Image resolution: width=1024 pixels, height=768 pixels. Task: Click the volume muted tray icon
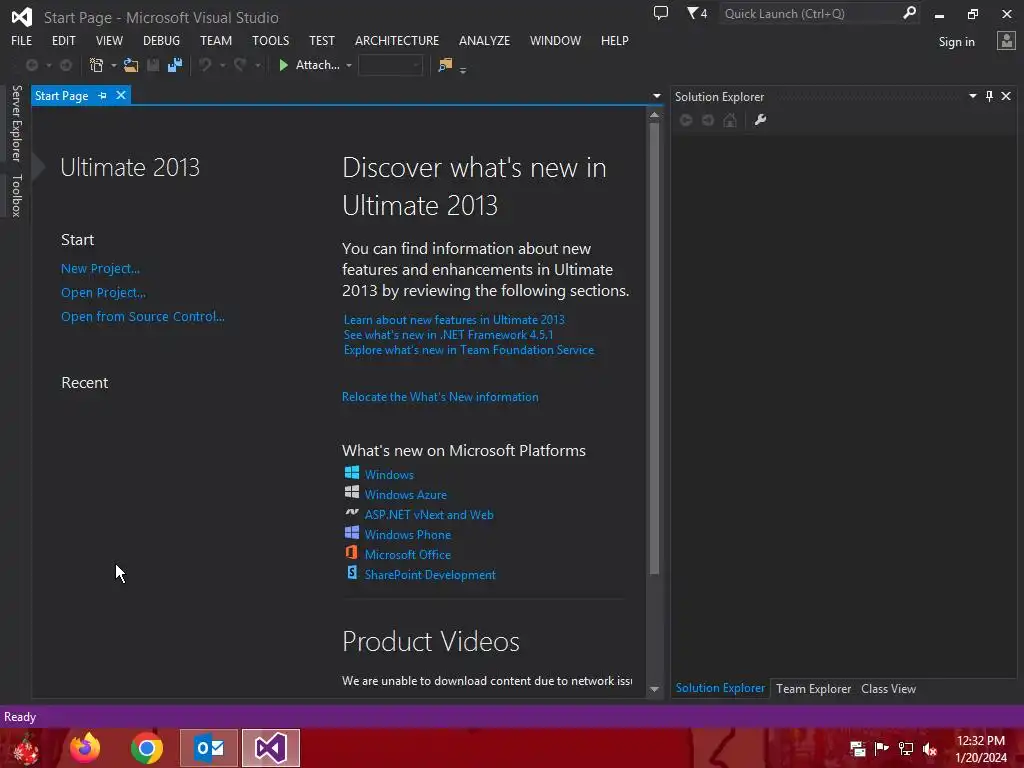point(930,749)
